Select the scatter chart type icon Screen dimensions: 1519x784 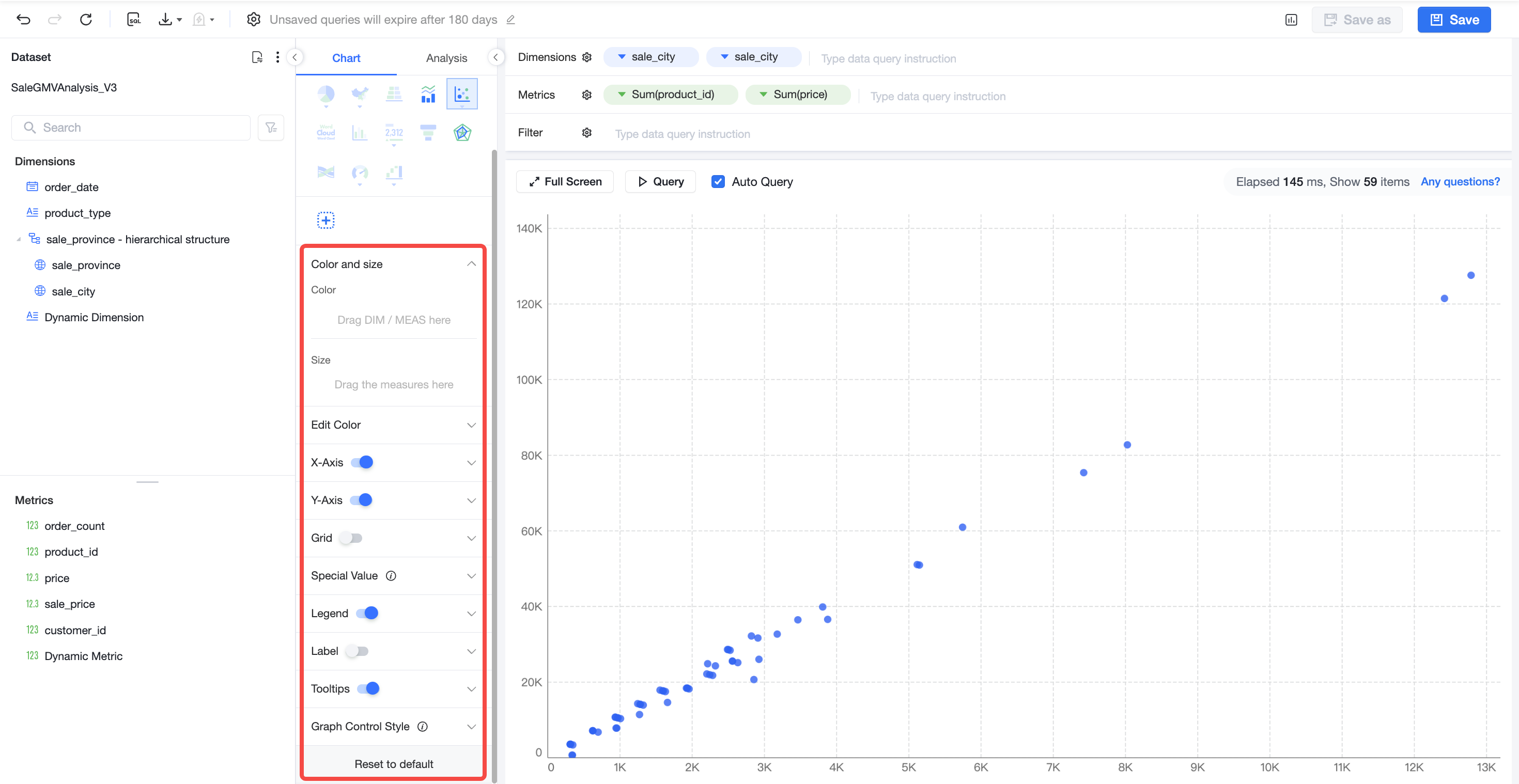tap(462, 93)
